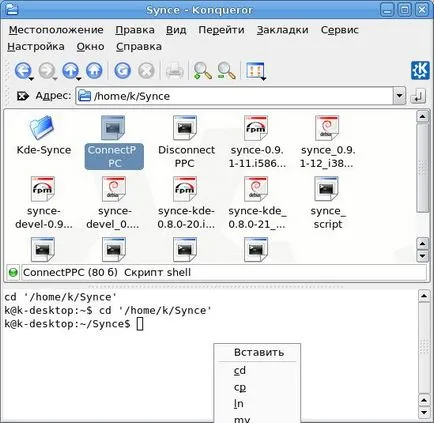Expand the address history dropdown
Viewport: 434px width, 423px height.
coord(399,96)
